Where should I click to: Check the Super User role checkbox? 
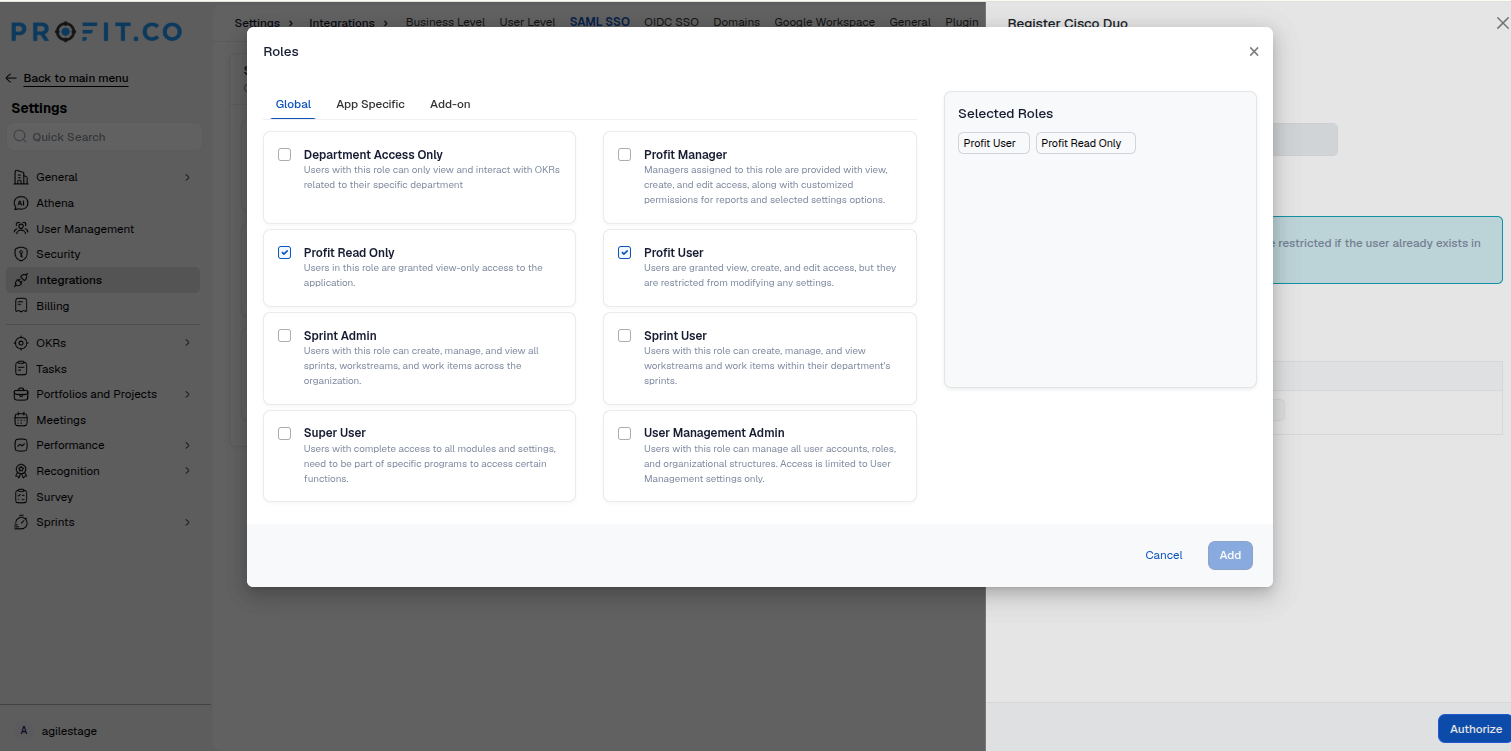pyautogui.click(x=285, y=433)
